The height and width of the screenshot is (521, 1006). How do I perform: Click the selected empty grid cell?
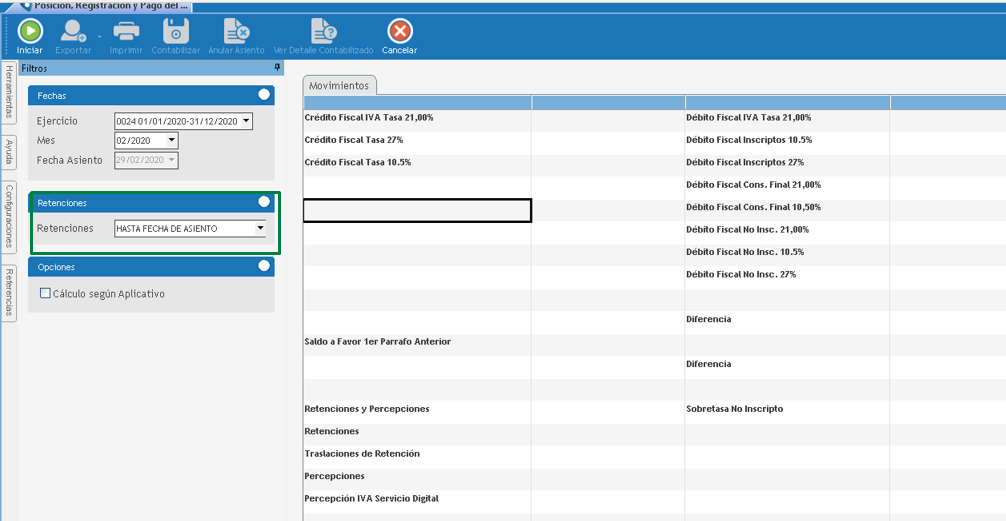(417, 210)
